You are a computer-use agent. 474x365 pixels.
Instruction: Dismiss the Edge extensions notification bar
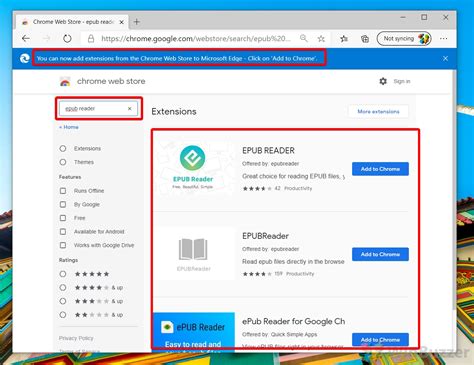point(445,58)
